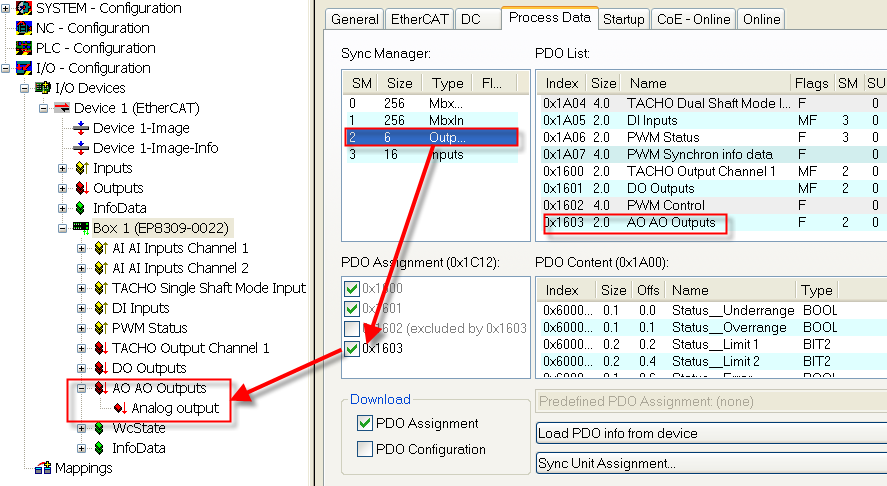Select Sync Manager row 1 MbxIn
Image resolution: width=887 pixels, height=486 pixels.
(431, 121)
